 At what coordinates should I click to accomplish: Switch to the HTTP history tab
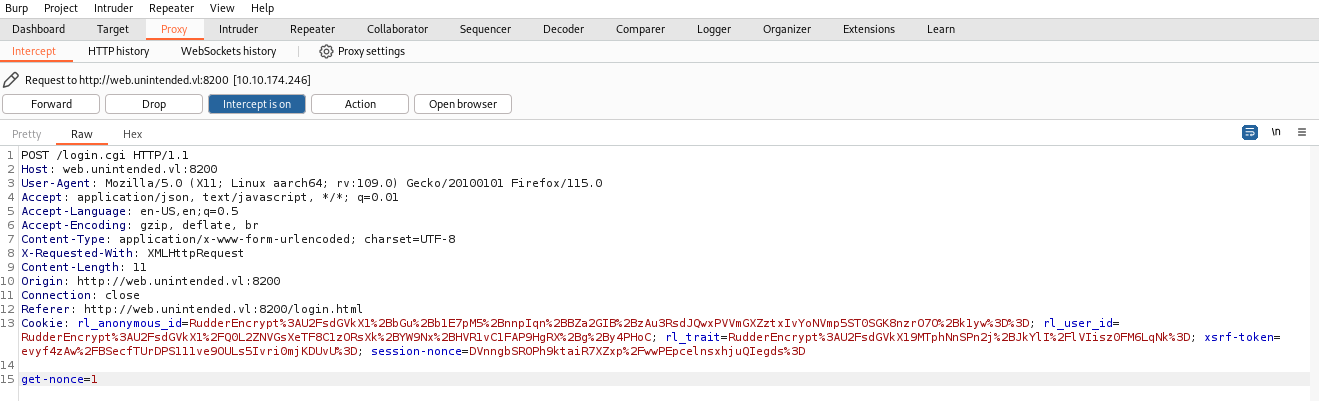118,51
